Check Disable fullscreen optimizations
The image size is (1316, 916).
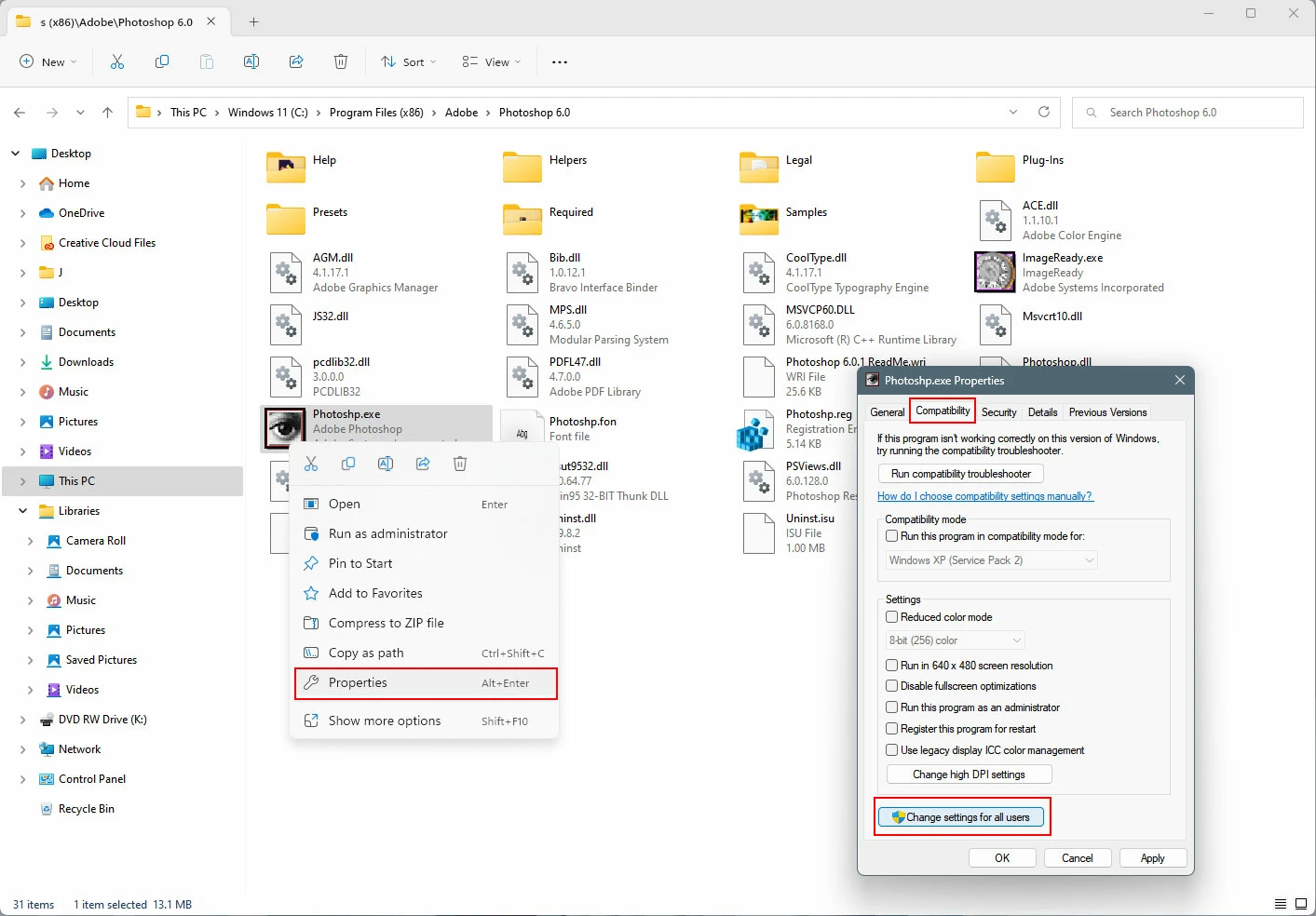[x=891, y=686]
